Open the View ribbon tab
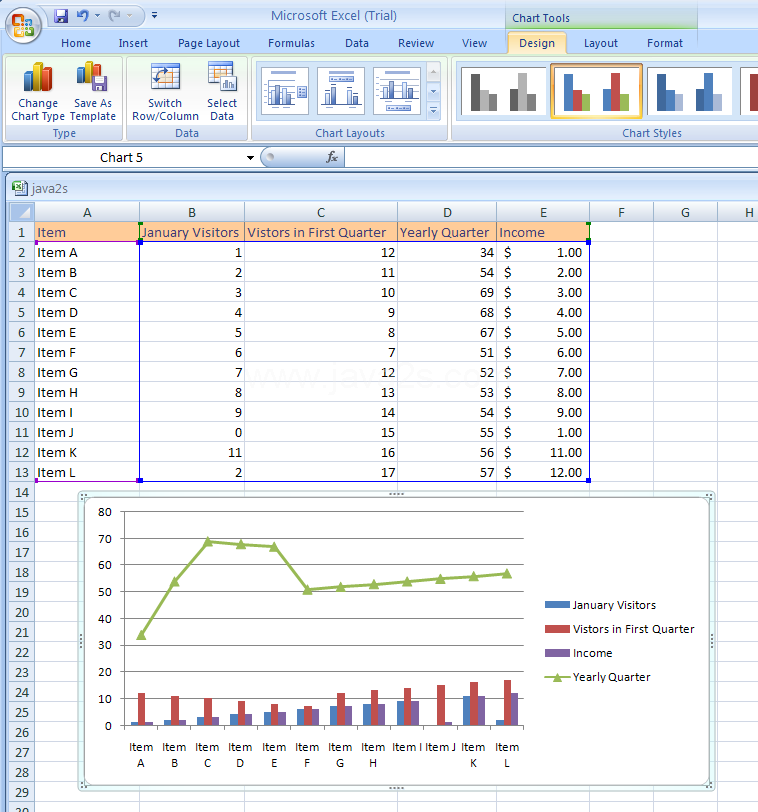The image size is (758, 812). [x=474, y=44]
